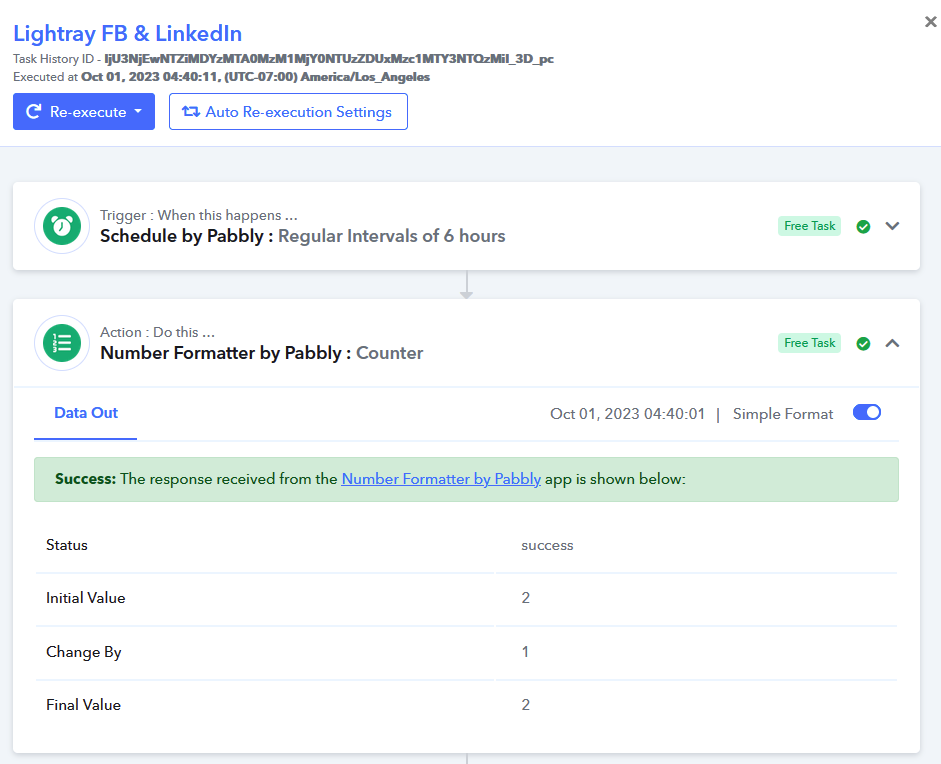Click the 'Oct 01, 2023 04:40:01' timestamp
Screen dimensions: 941x764
[x=627, y=414]
